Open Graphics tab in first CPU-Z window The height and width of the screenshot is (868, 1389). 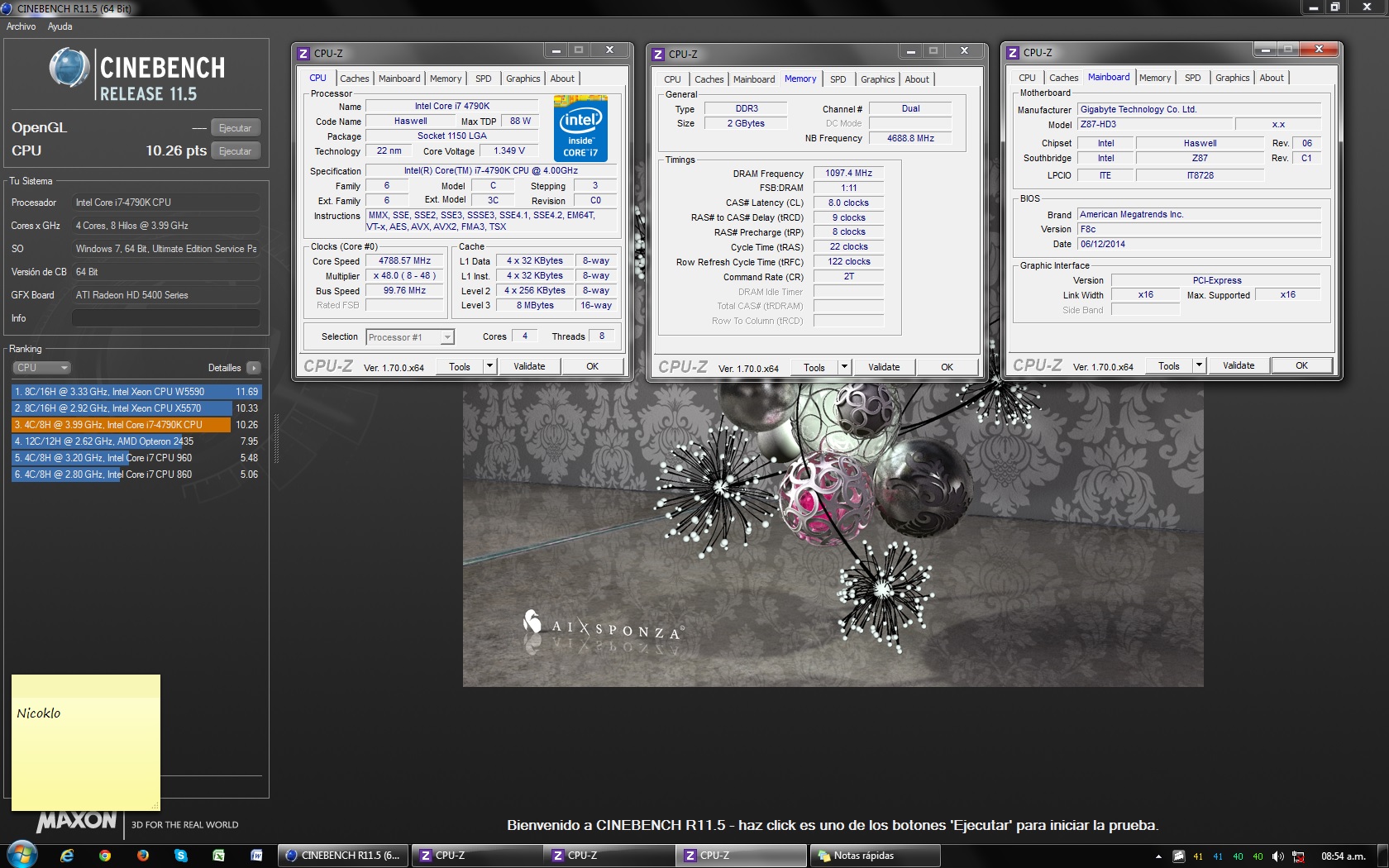[523, 79]
